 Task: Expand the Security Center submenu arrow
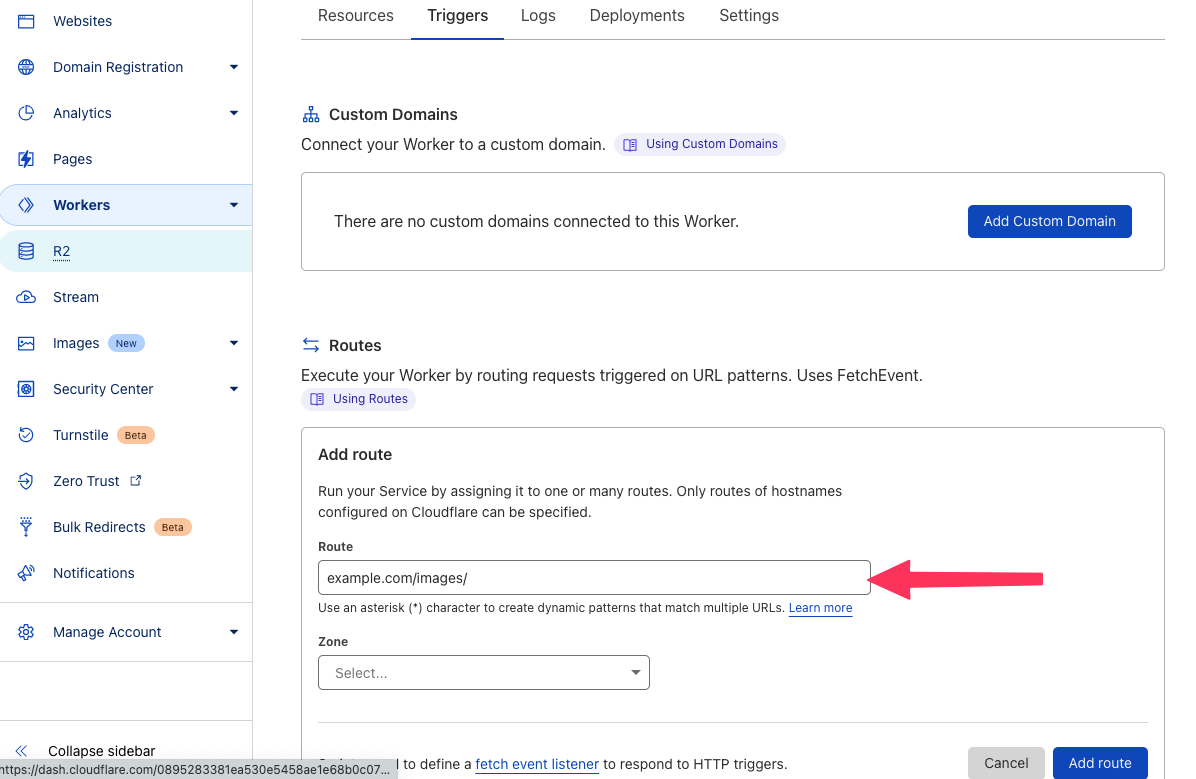point(234,389)
